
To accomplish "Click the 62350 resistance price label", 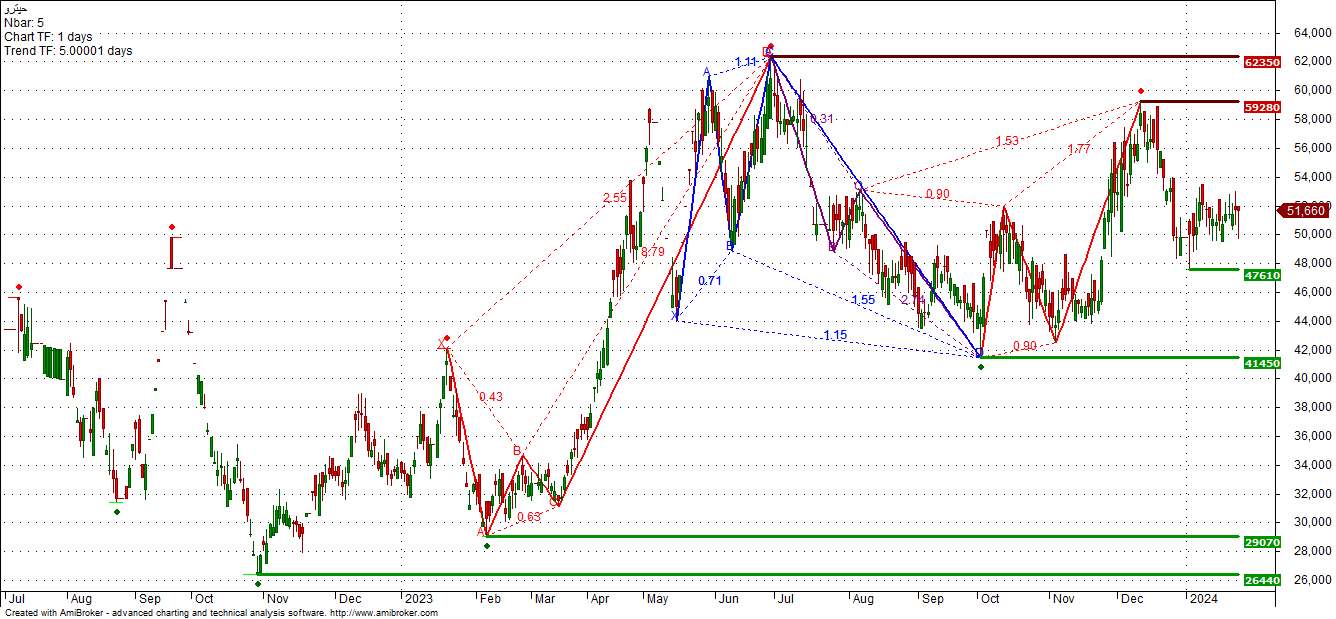I will [1262, 62].
